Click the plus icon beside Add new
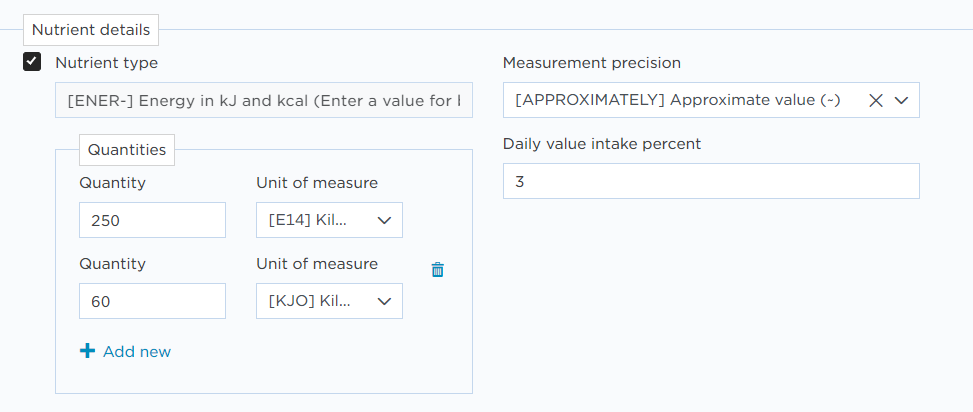The height and width of the screenshot is (412, 973). pyautogui.click(x=87, y=351)
